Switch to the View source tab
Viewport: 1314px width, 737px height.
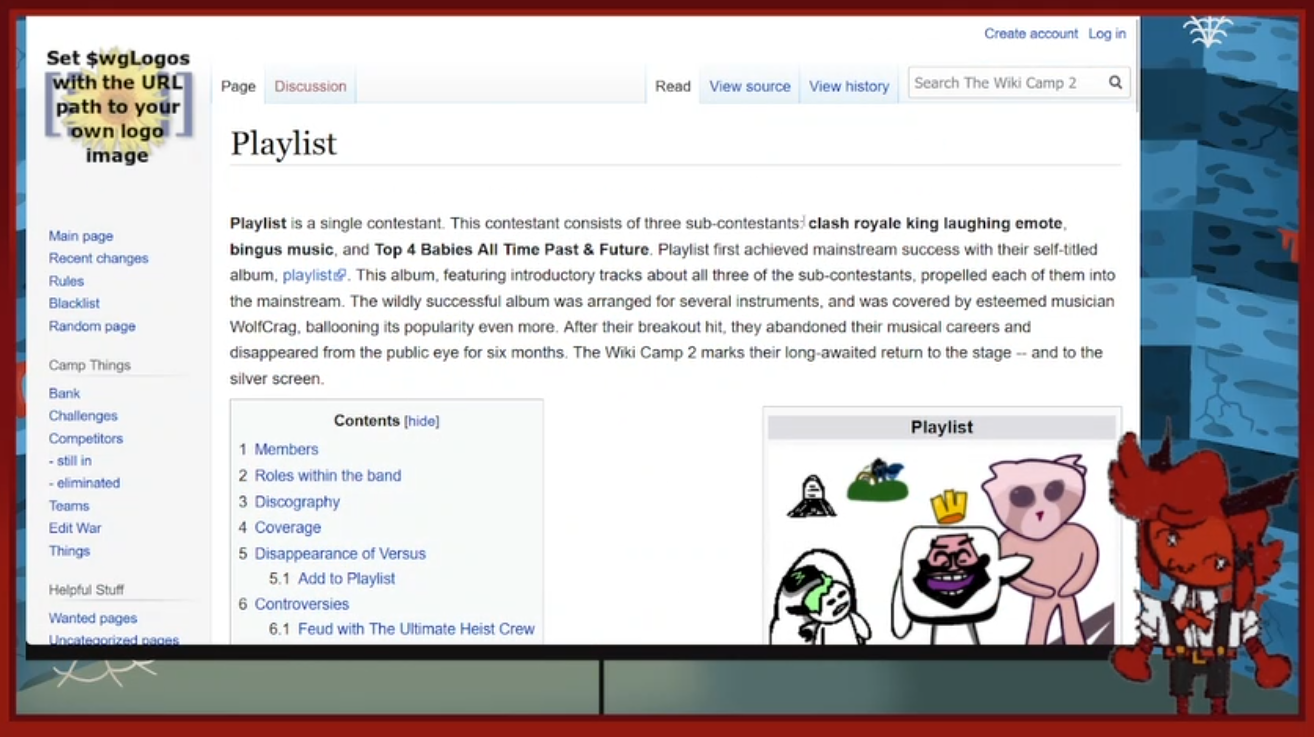[749, 86]
